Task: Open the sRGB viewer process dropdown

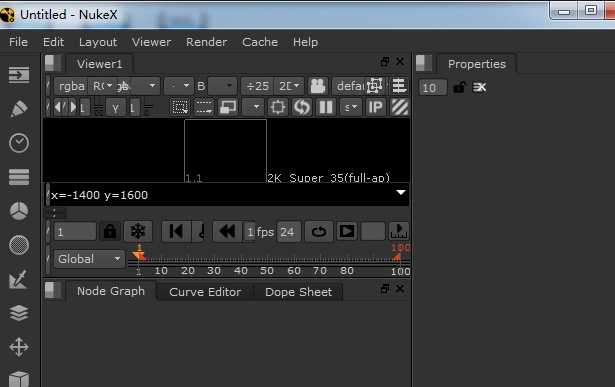Action: (x=350, y=107)
